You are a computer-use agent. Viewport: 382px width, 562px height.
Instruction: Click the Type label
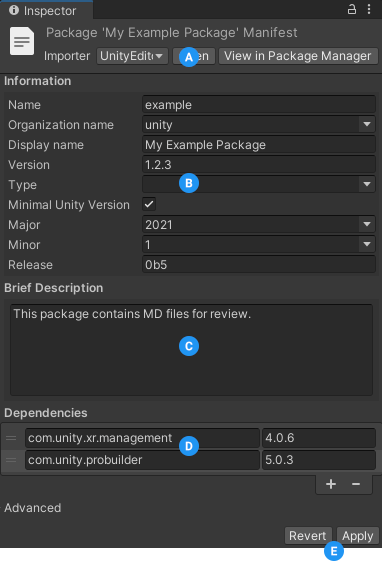(22, 185)
